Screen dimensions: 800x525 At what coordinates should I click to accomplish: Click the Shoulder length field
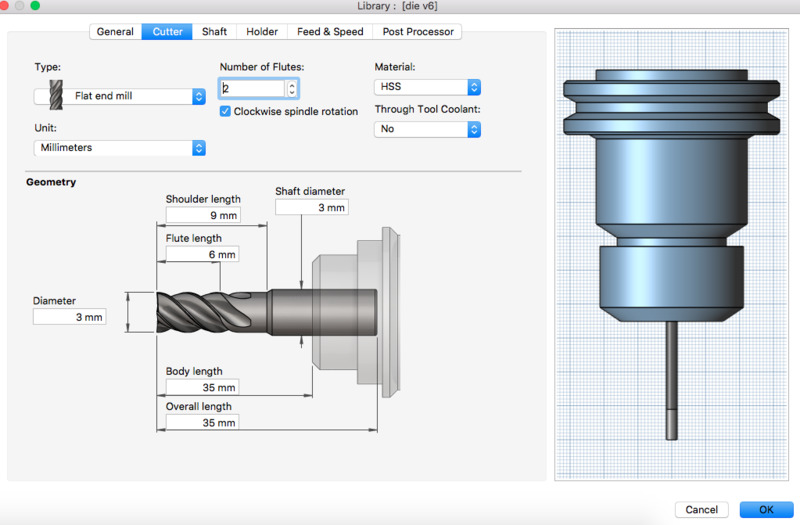[x=203, y=215]
